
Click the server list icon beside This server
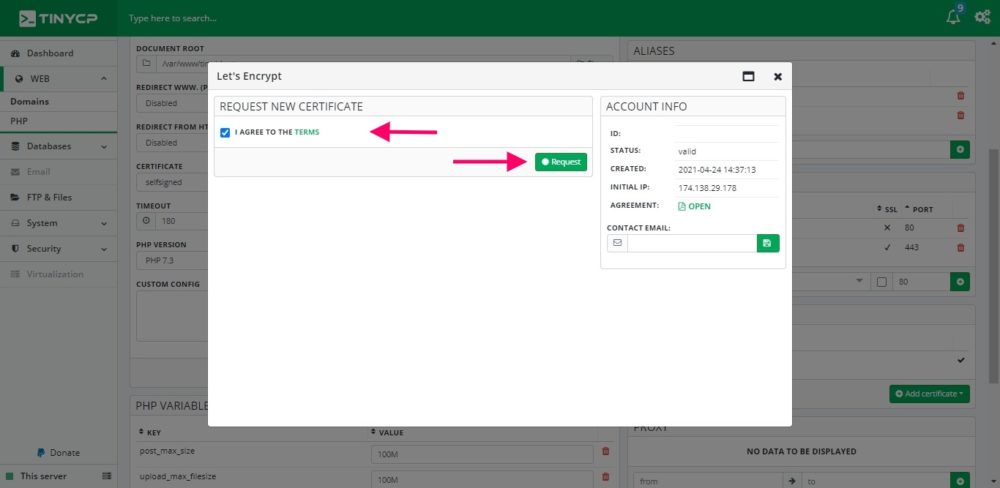point(107,476)
